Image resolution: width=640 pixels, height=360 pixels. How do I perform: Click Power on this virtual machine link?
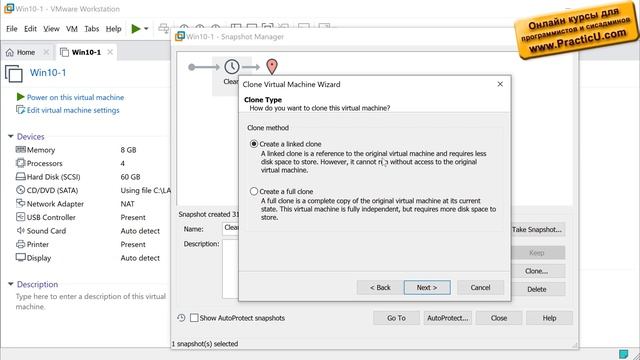(x=75, y=97)
